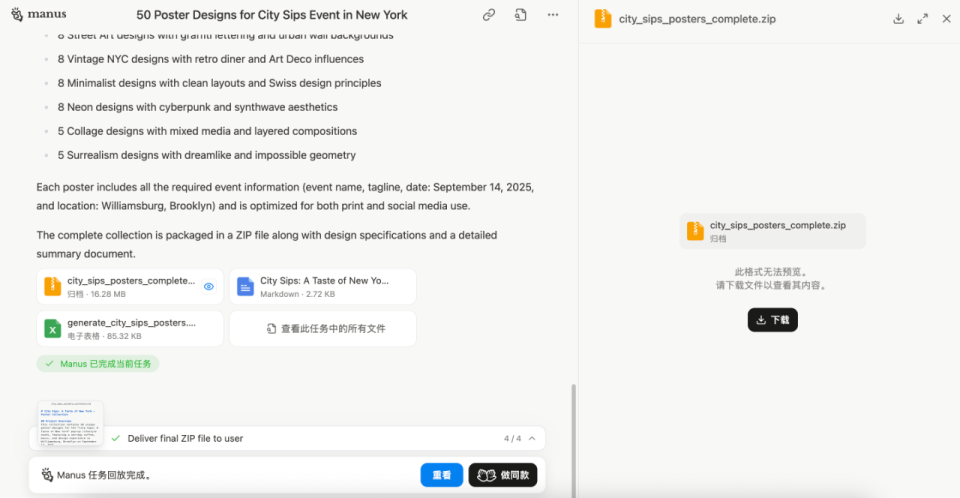Screen dimensions: 960x498
Task: Copy the task share link icon
Action: pyautogui.click(x=489, y=15)
